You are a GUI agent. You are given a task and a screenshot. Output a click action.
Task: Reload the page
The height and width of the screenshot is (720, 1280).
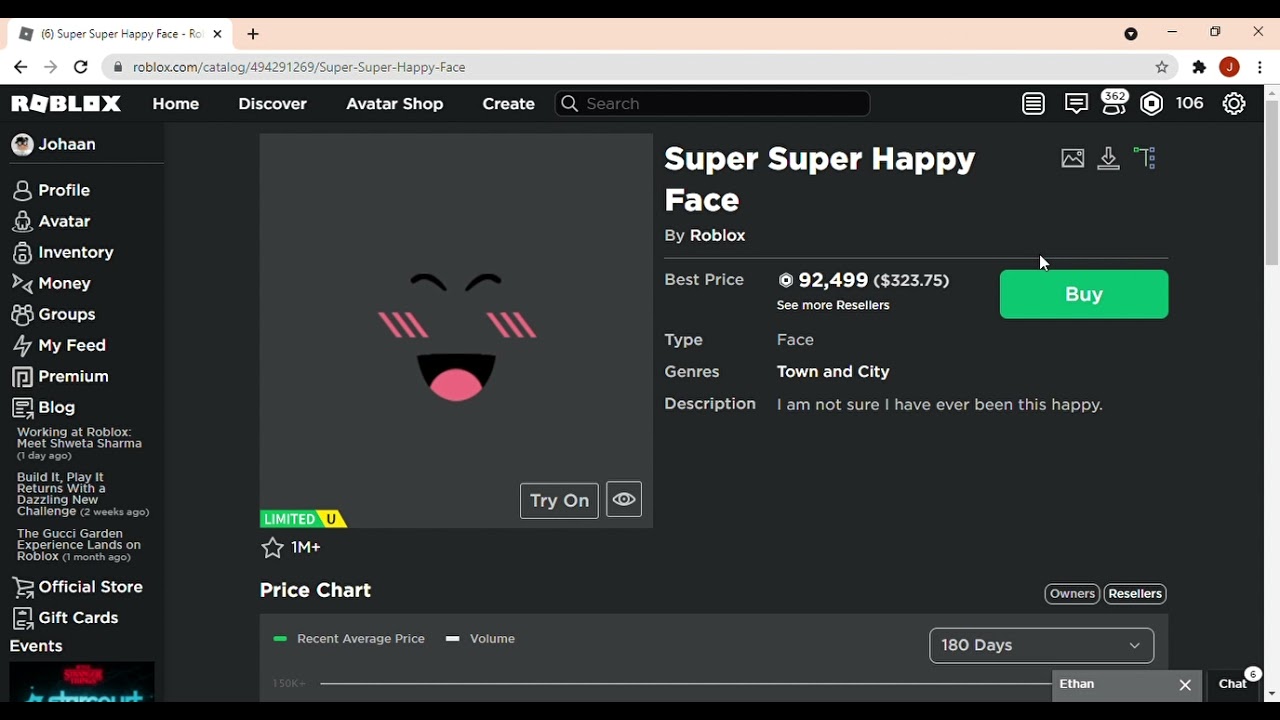point(81,67)
